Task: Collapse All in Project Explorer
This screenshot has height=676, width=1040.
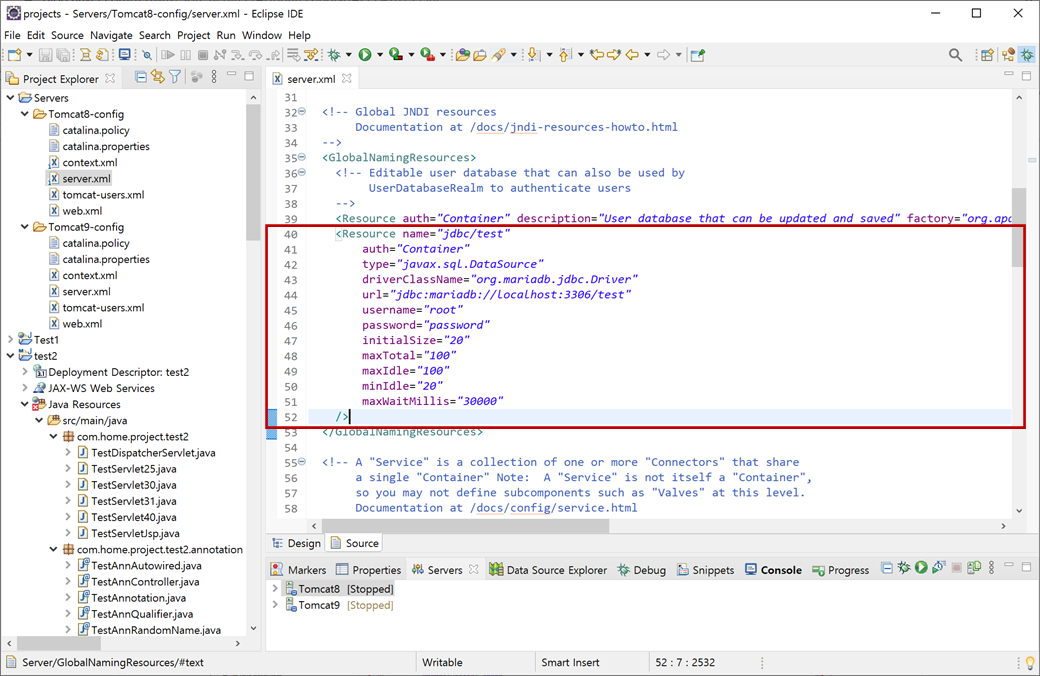Action: click(141, 78)
